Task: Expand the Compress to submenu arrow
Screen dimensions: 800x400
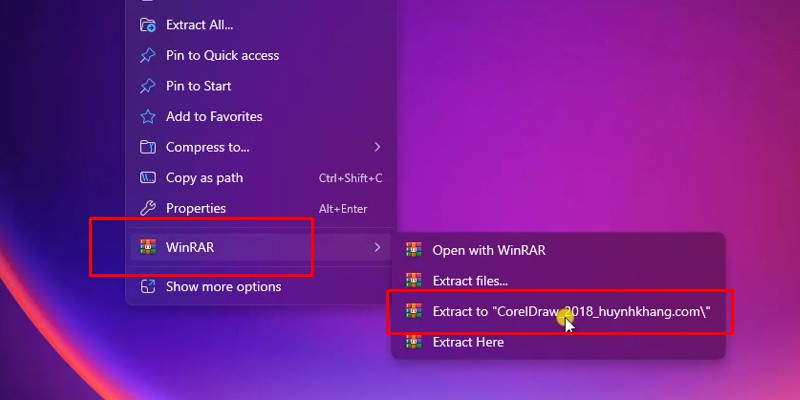Action: (x=377, y=147)
